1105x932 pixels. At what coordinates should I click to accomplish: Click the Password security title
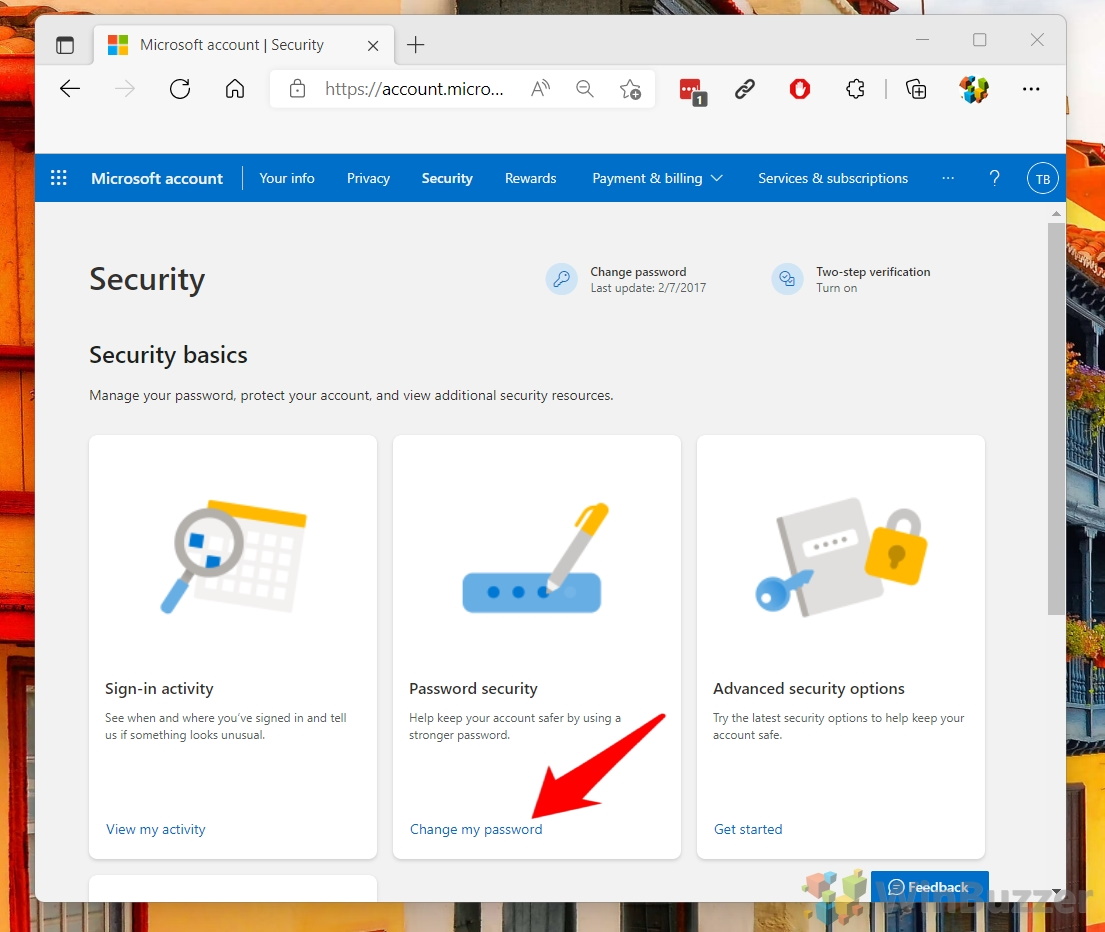[x=473, y=689]
